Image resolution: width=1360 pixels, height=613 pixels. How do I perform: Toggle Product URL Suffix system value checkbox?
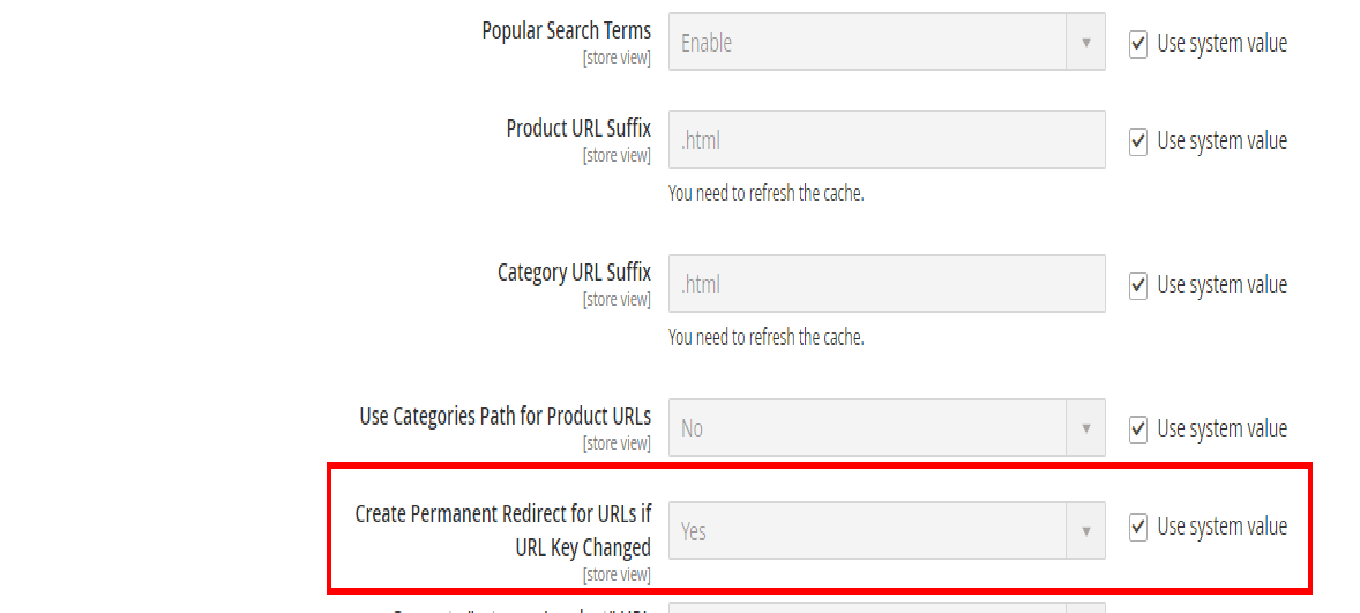[1138, 141]
